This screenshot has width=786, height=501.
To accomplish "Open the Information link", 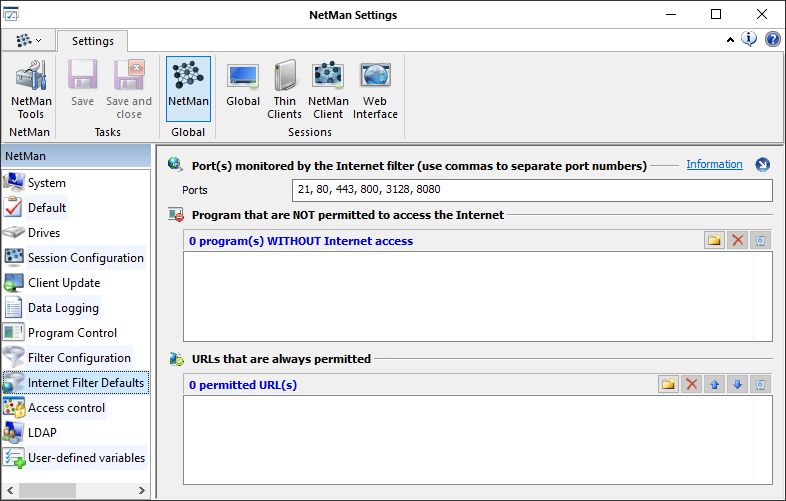I will pyautogui.click(x=714, y=164).
